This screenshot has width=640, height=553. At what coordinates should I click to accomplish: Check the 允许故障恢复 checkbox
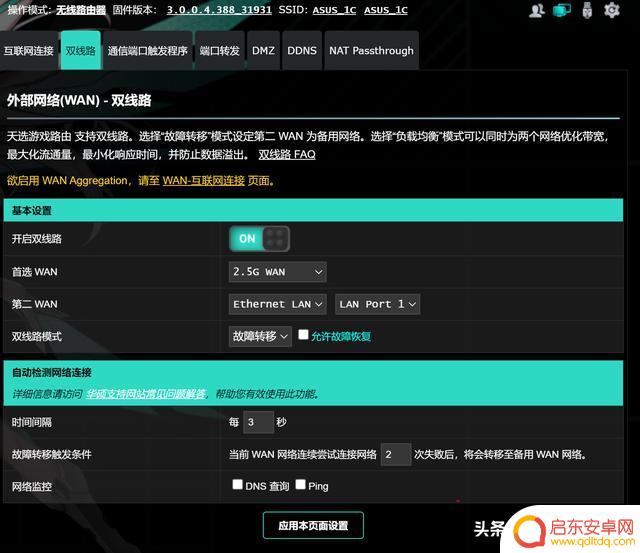[x=303, y=335]
